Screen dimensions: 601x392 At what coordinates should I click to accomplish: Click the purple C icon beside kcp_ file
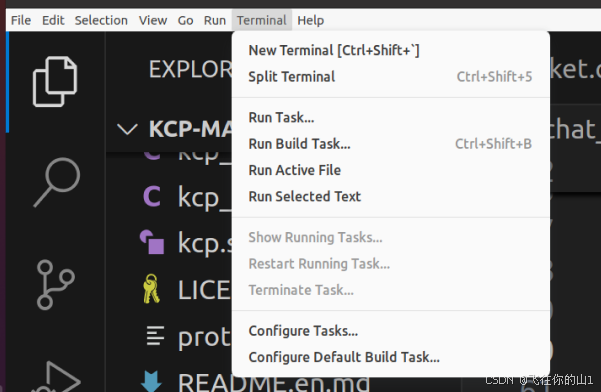(x=152, y=196)
